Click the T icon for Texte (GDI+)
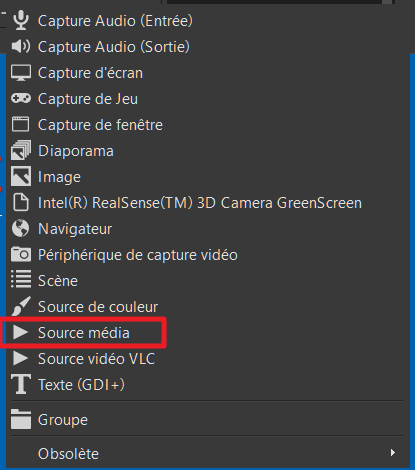 [21, 384]
